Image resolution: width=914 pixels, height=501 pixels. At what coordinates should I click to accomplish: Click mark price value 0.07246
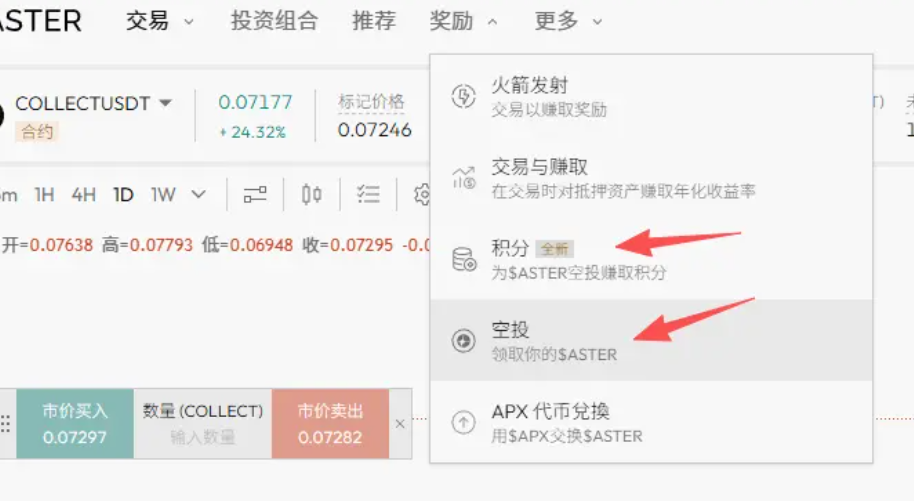click(x=375, y=129)
